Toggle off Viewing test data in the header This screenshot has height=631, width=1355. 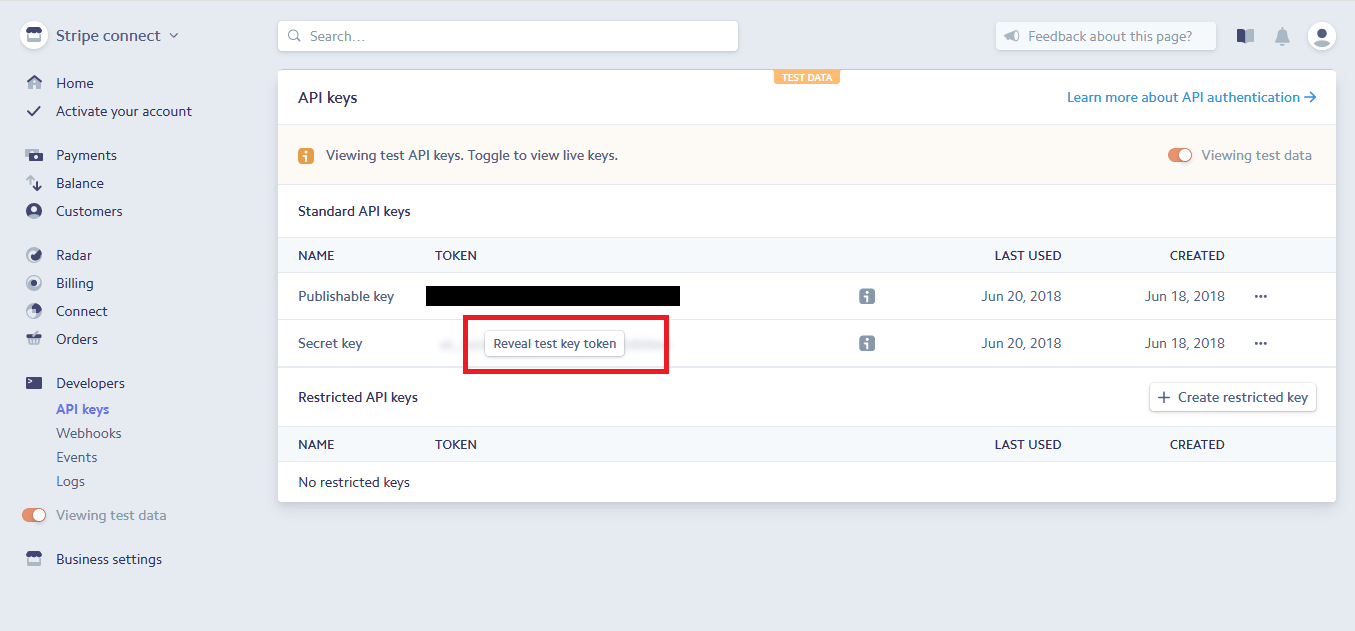(1180, 155)
